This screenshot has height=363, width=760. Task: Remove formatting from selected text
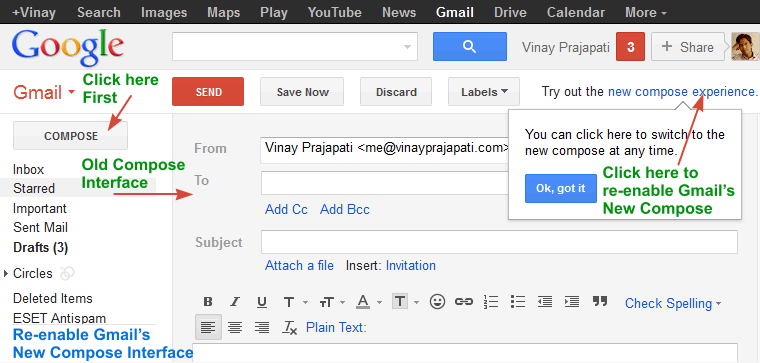click(x=290, y=328)
